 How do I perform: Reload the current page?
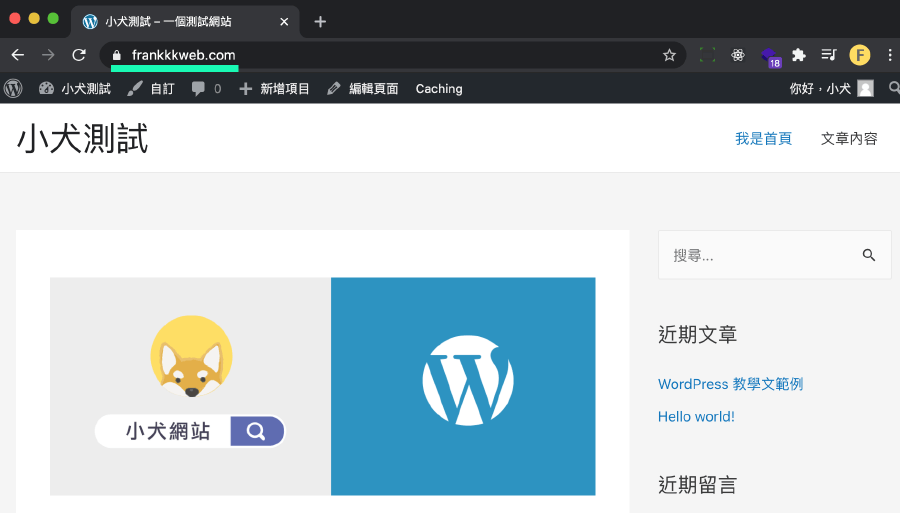[x=79, y=55]
